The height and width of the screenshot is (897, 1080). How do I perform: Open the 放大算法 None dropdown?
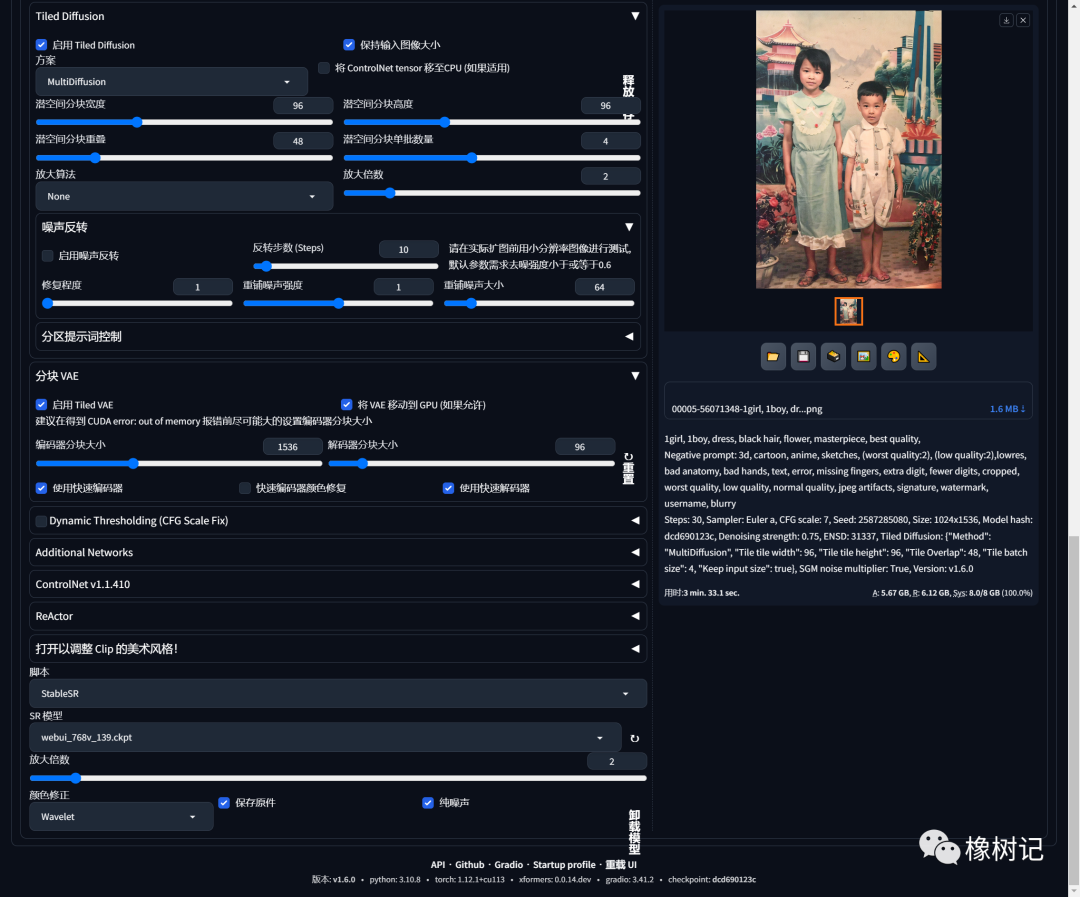[x=184, y=196]
